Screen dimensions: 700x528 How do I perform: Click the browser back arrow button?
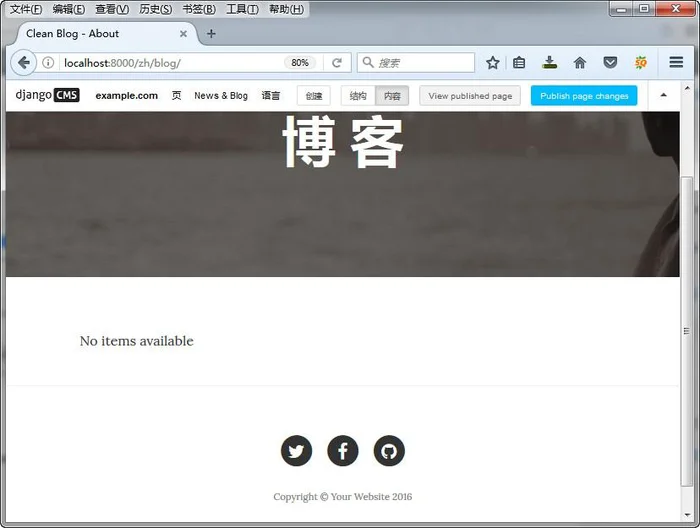pyautogui.click(x=23, y=62)
